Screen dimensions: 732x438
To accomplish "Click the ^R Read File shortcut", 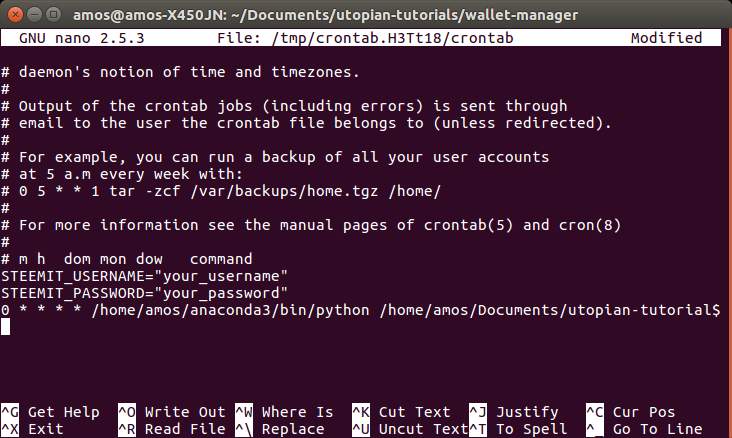I will [x=172, y=429].
